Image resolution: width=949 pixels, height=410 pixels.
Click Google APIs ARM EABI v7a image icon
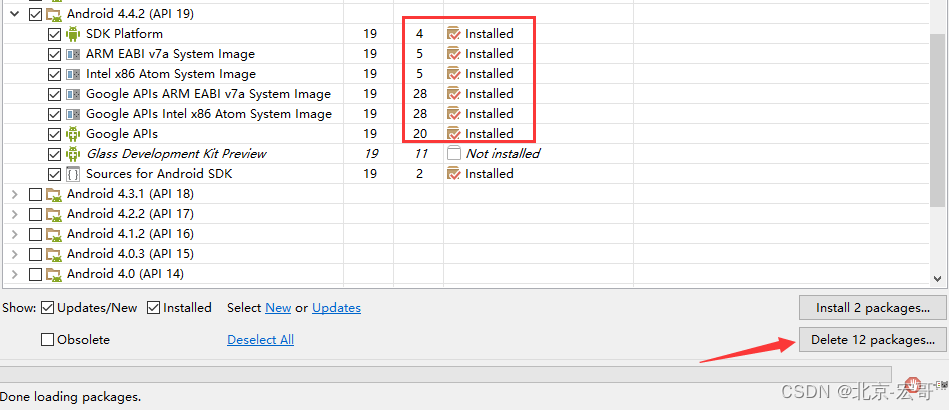[73, 94]
